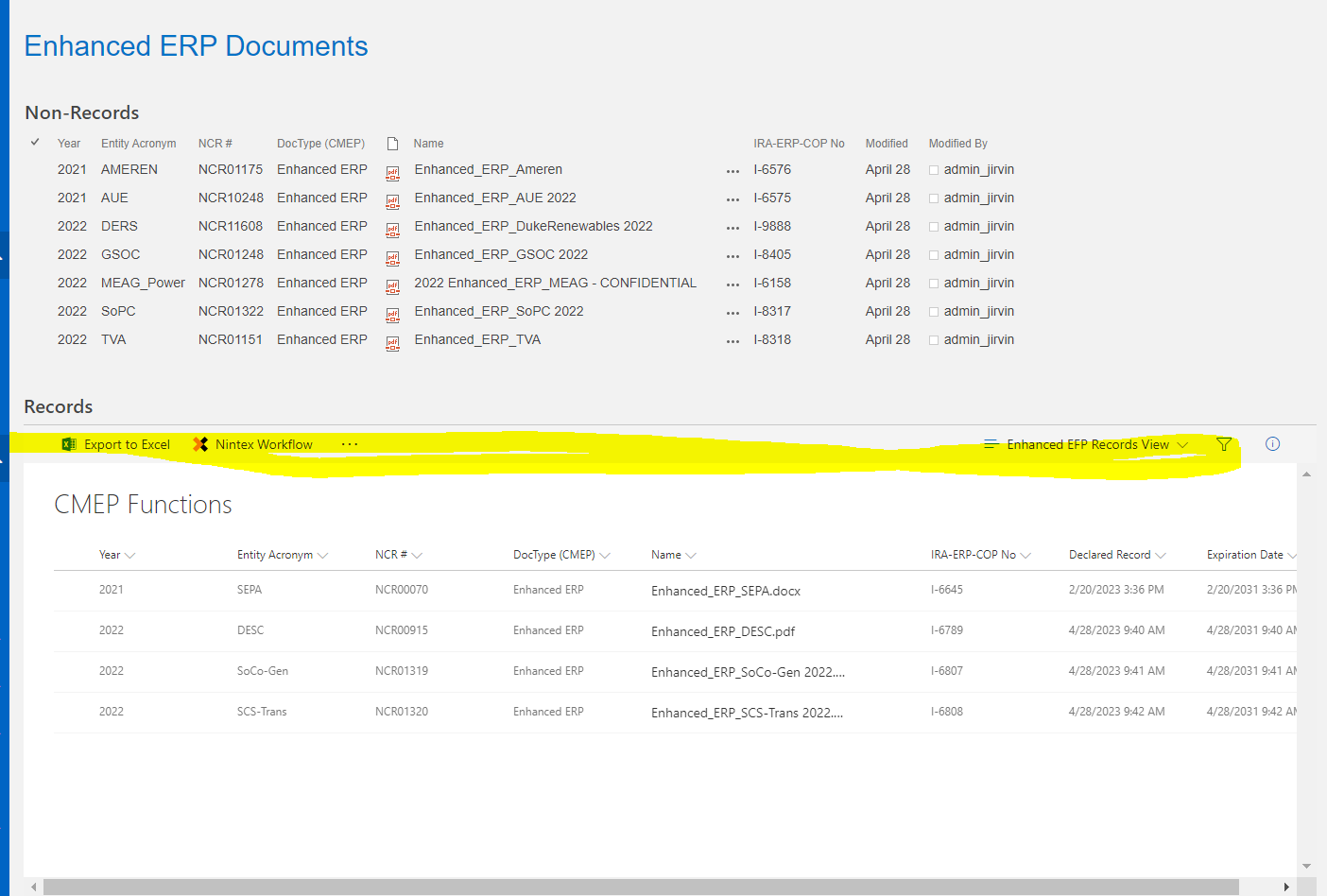Toggle presence box for admin_jirvin in MEAG_Power row
The image size is (1327, 896).
point(934,284)
